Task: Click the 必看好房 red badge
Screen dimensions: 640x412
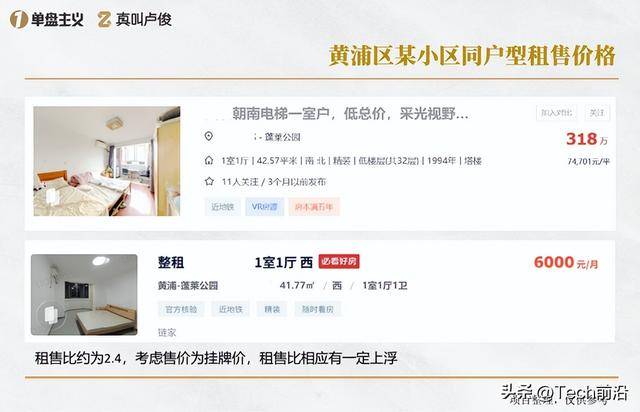Action: (x=339, y=261)
